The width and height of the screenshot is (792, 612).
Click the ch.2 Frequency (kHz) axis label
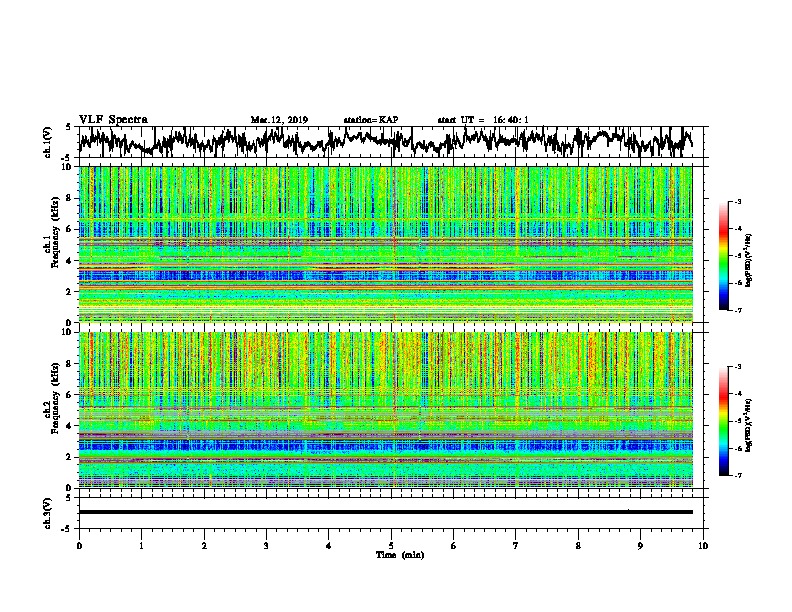51,398
